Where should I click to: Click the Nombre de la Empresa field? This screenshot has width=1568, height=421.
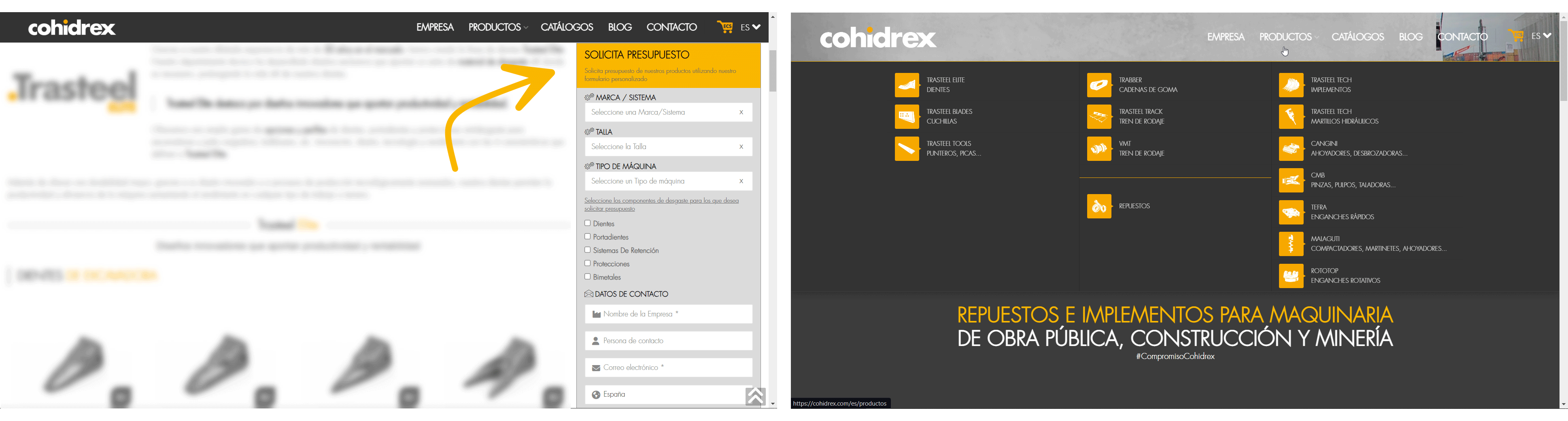[x=668, y=314]
